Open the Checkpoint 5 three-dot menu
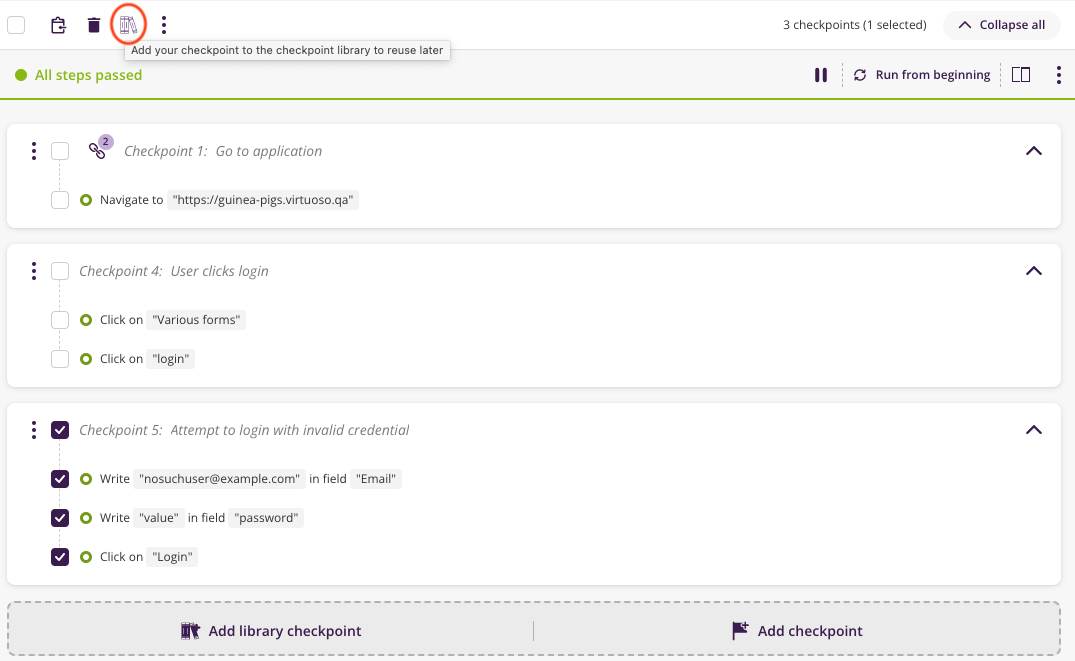 [34, 430]
